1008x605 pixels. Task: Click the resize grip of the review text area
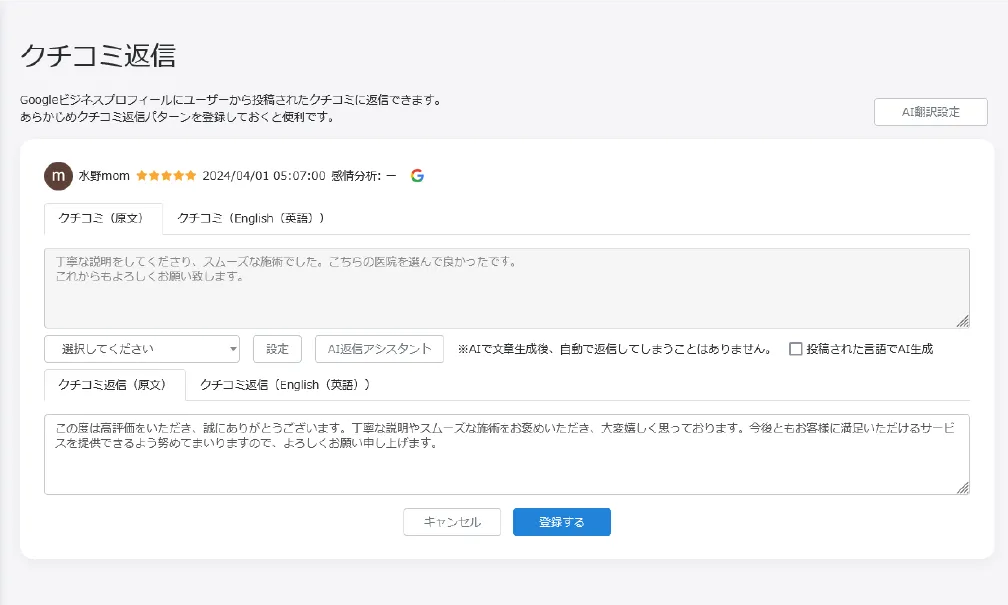[963, 320]
